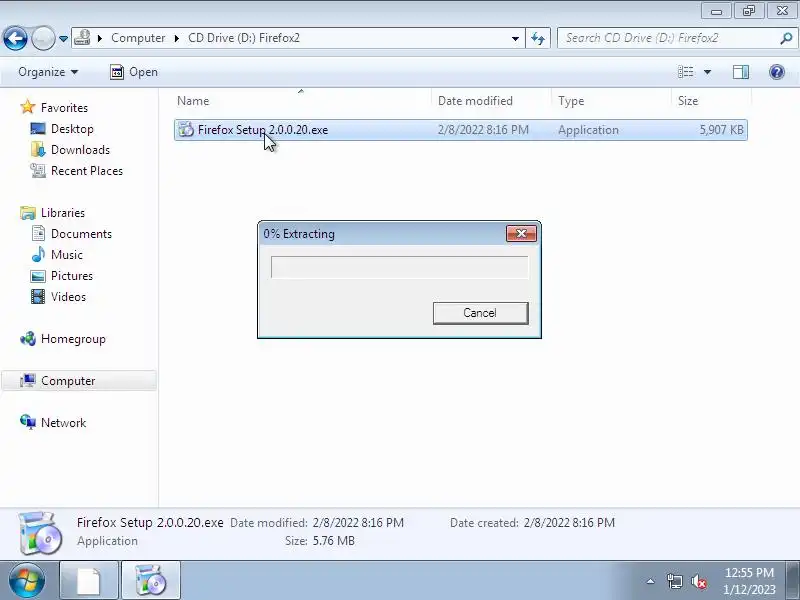
Task: Click the Network globe icon
Action: click(28, 422)
